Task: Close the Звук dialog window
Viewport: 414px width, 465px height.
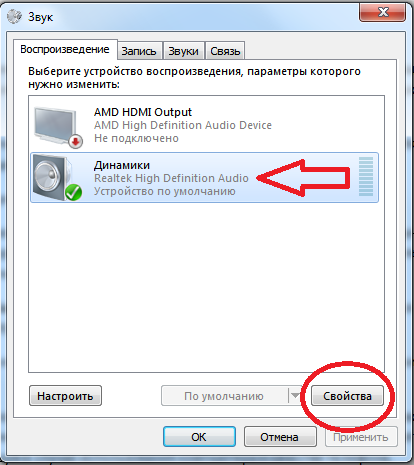Action: [383, 12]
